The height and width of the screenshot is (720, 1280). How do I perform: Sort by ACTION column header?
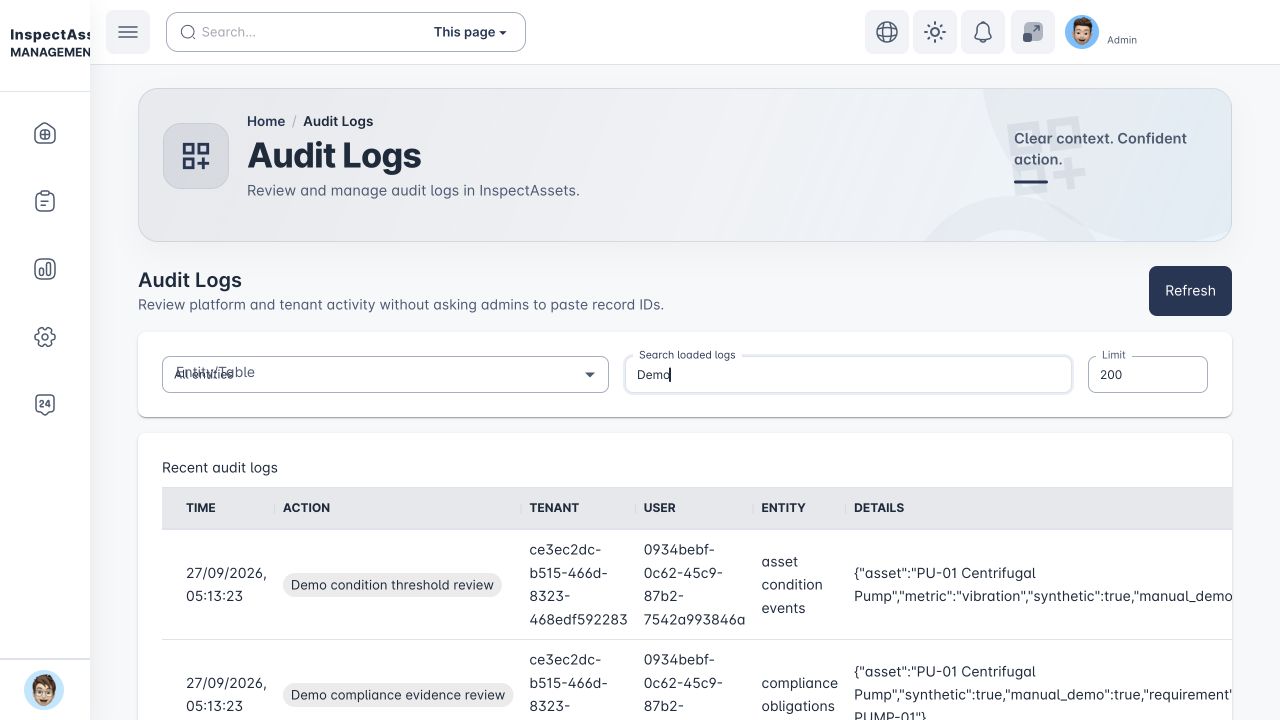pyautogui.click(x=306, y=508)
